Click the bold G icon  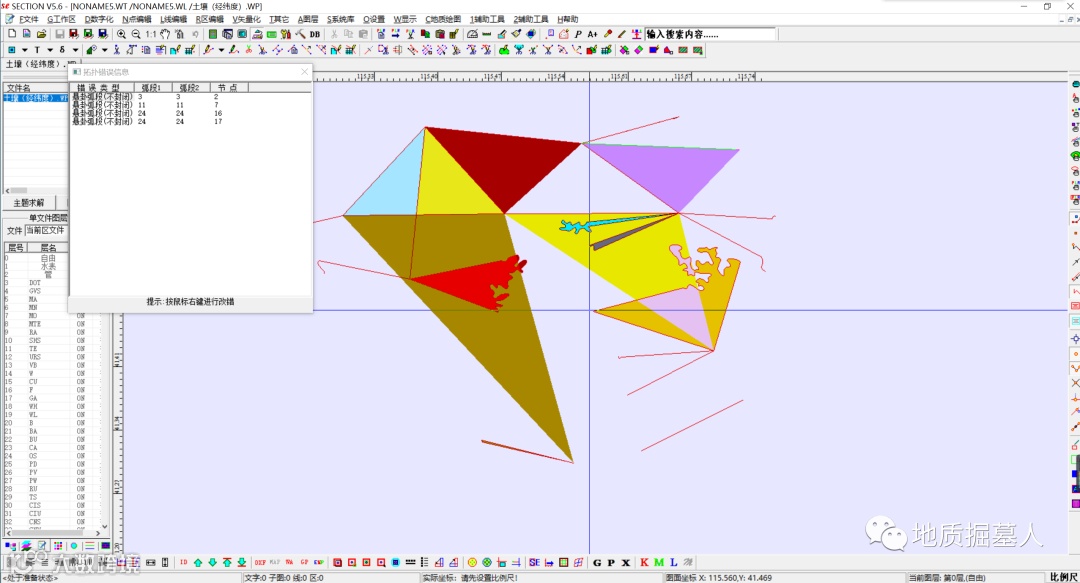[596, 562]
